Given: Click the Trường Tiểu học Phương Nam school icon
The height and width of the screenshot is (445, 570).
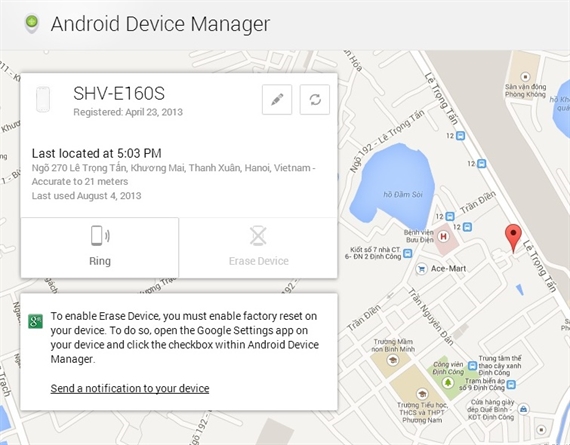Looking at the screenshot, I should tap(422, 394).
